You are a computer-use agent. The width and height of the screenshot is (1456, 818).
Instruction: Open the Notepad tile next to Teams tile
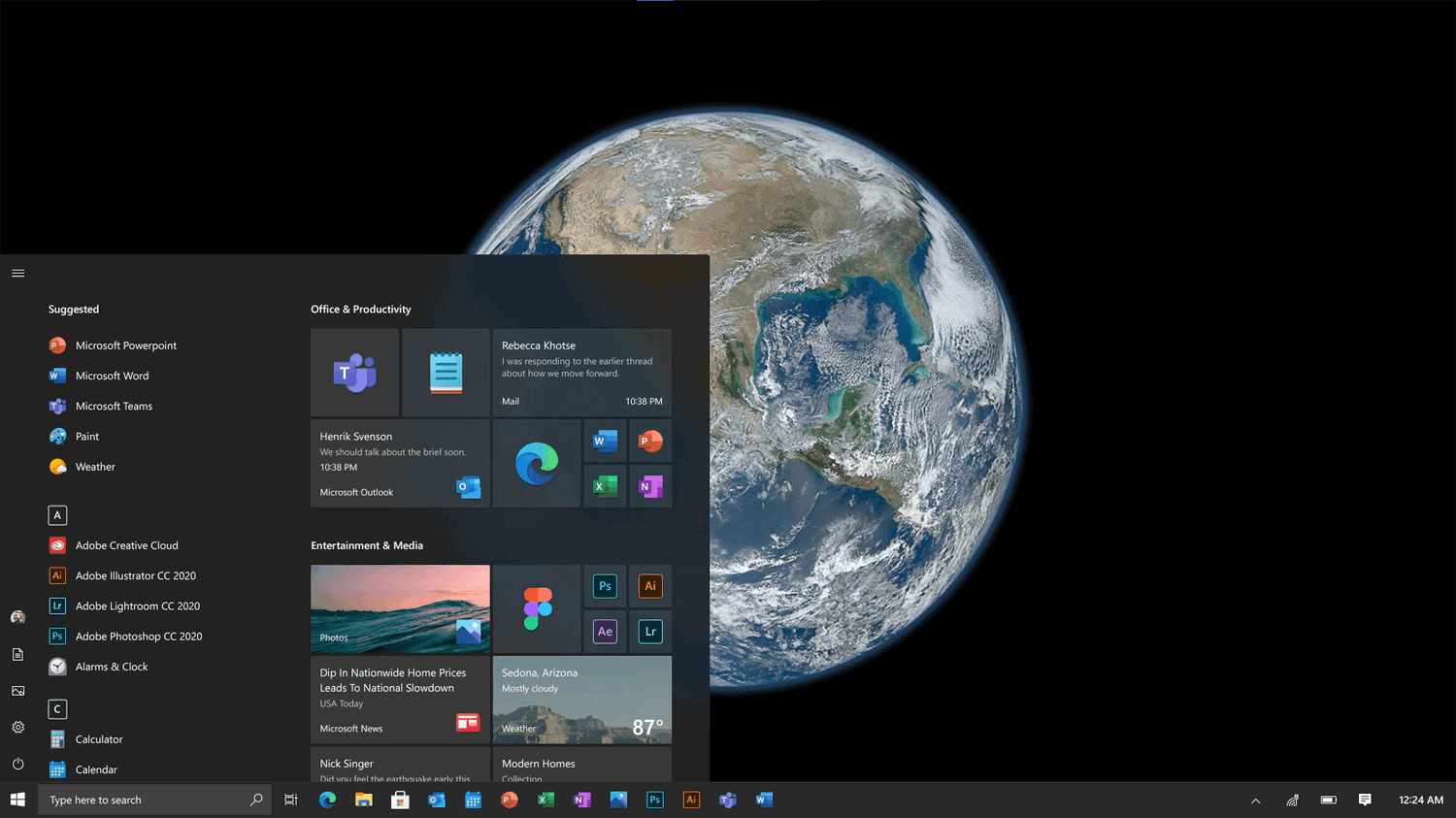coord(446,373)
